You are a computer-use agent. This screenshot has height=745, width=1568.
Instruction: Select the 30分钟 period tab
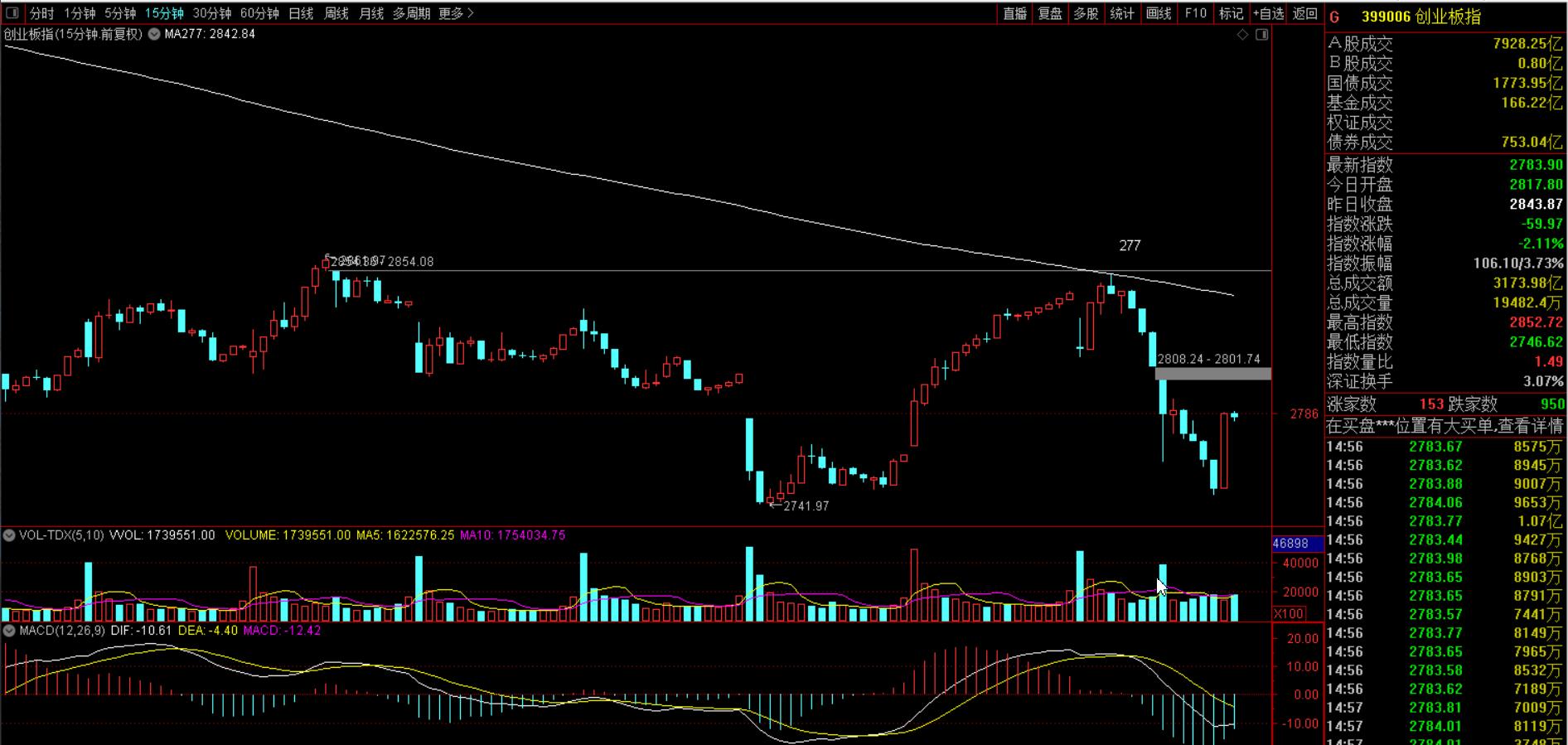pyautogui.click(x=212, y=13)
